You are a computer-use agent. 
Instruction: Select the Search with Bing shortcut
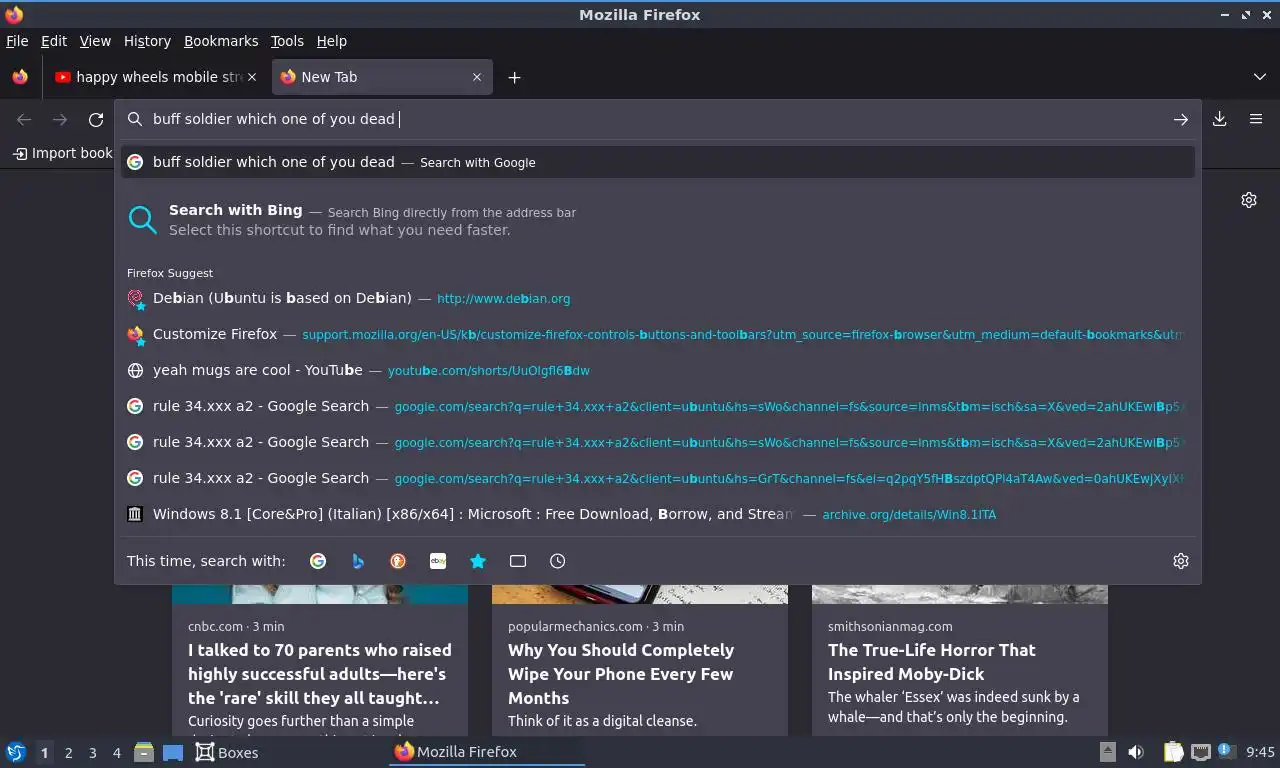[x=658, y=220]
